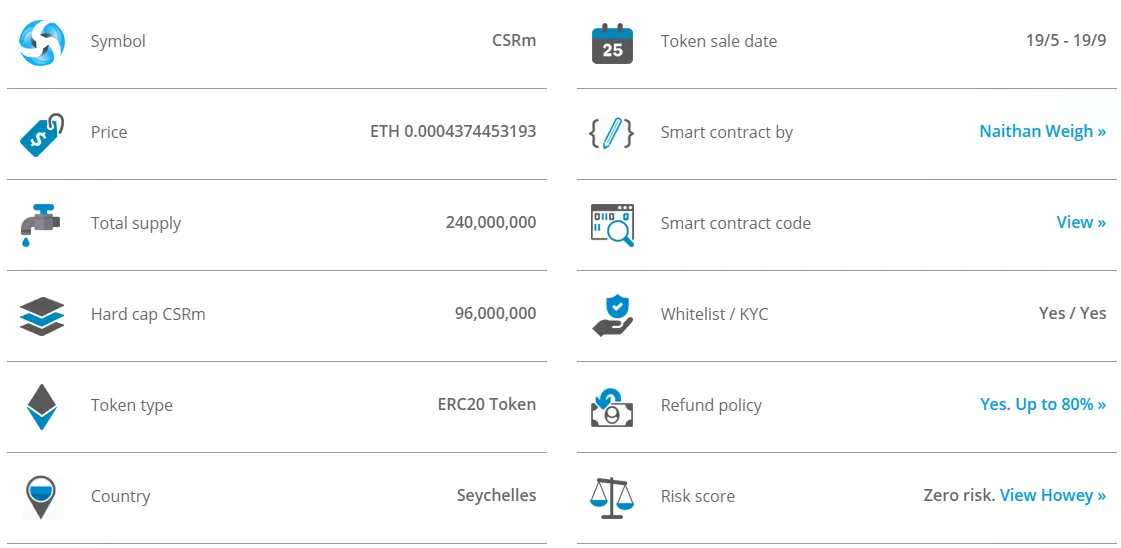Click the banknote Refund policy icon
The height and width of the screenshot is (548, 1121).
click(x=612, y=407)
